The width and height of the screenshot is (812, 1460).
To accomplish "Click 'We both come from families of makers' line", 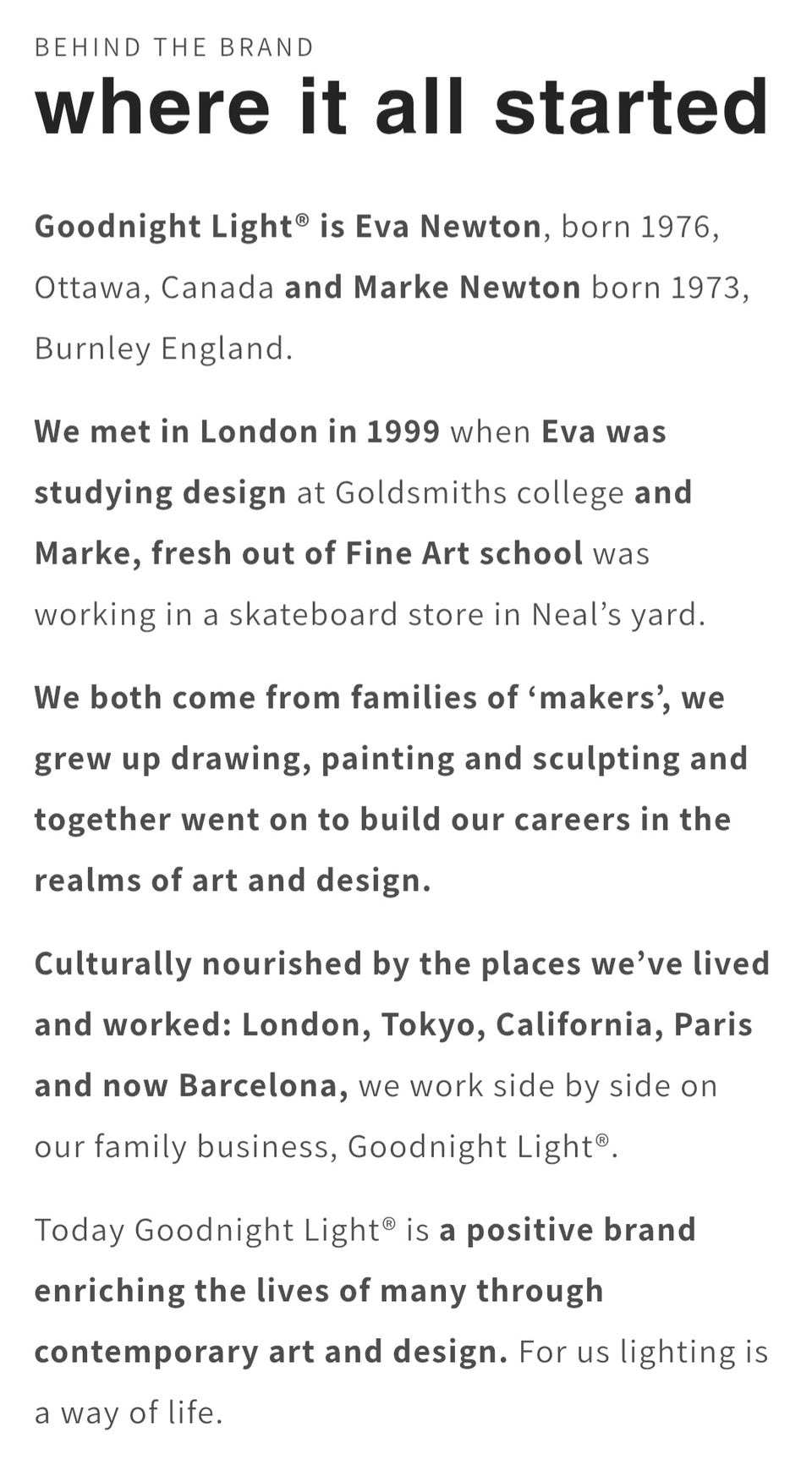I will tap(379, 698).
